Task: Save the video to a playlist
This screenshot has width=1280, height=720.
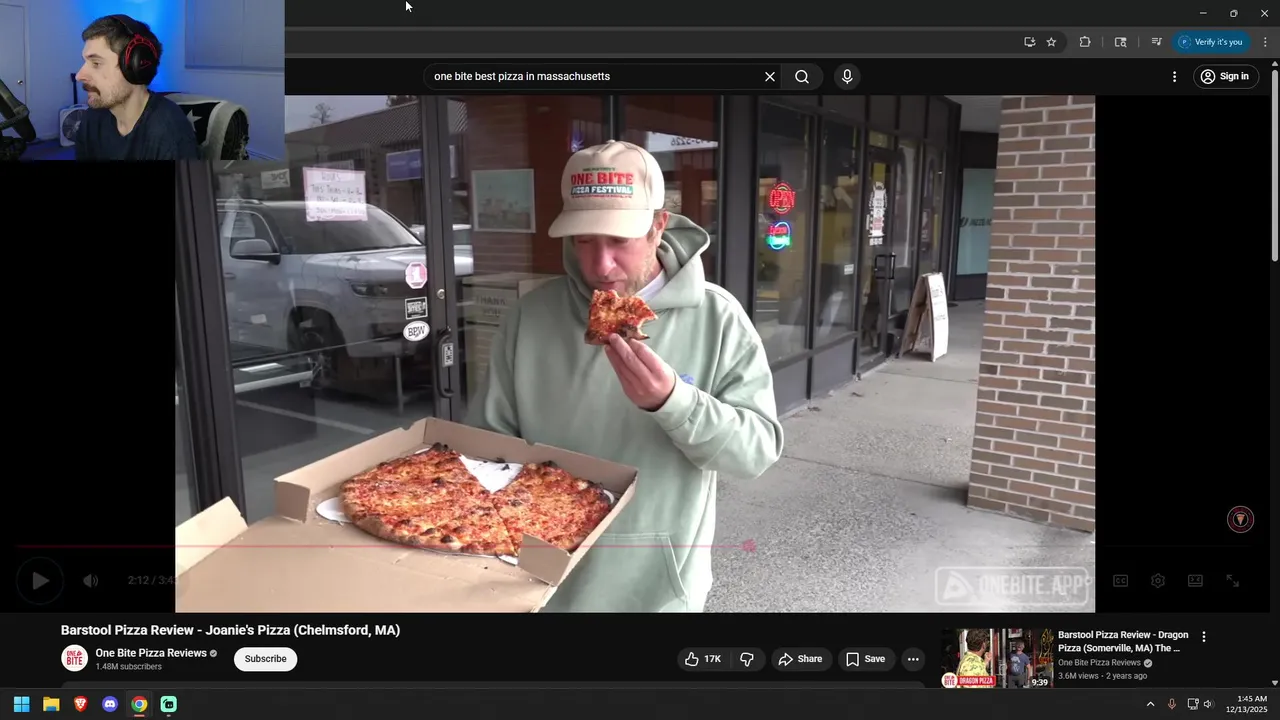Action: [865, 659]
